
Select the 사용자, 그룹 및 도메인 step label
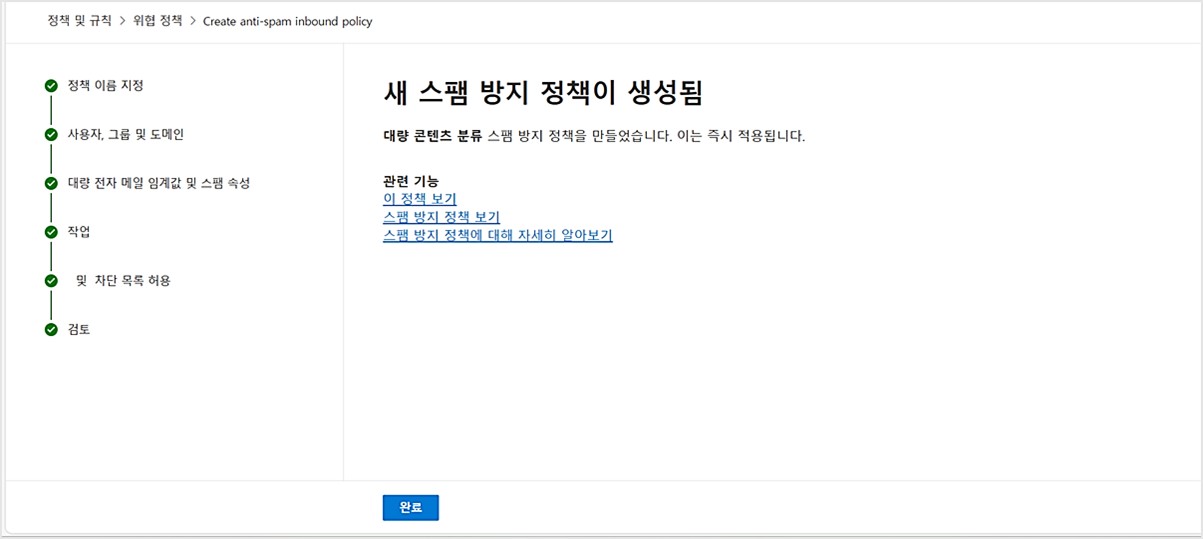[x=125, y=134]
